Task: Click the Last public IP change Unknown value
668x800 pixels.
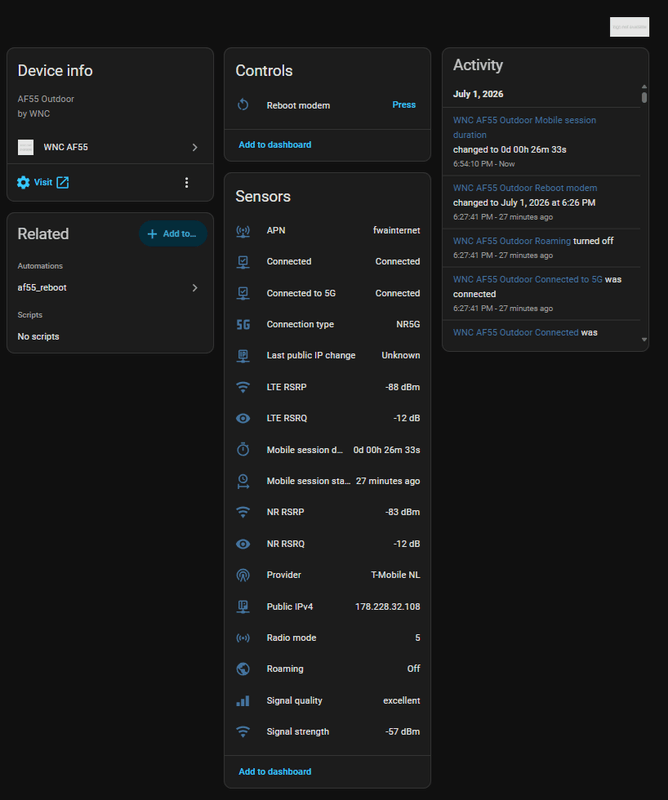Action: tap(401, 356)
